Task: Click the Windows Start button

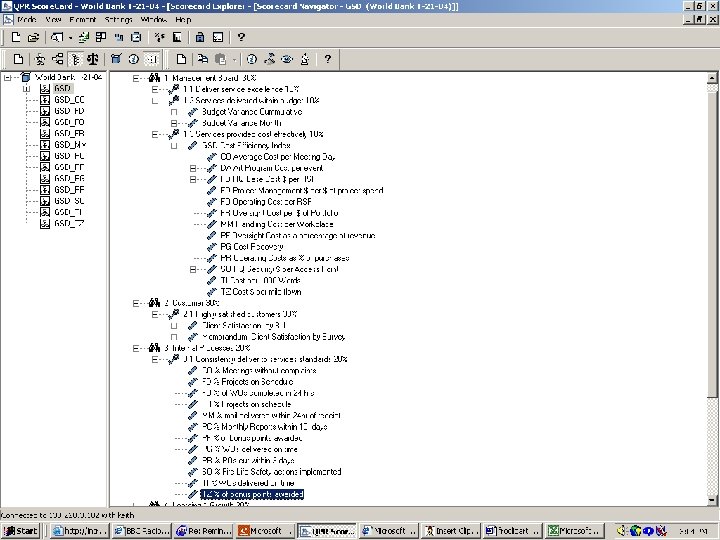Action: (x=22, y=531)
